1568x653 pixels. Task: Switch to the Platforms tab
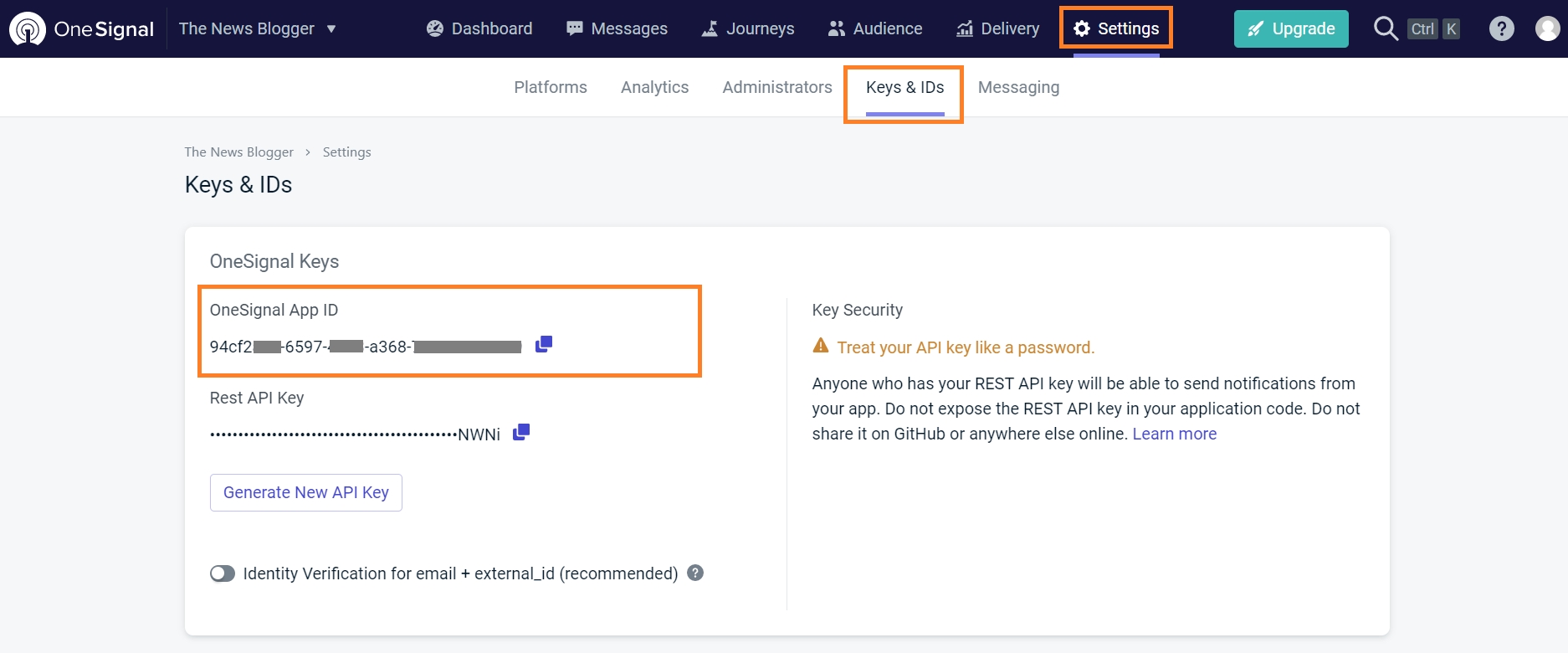coord(551,87)
